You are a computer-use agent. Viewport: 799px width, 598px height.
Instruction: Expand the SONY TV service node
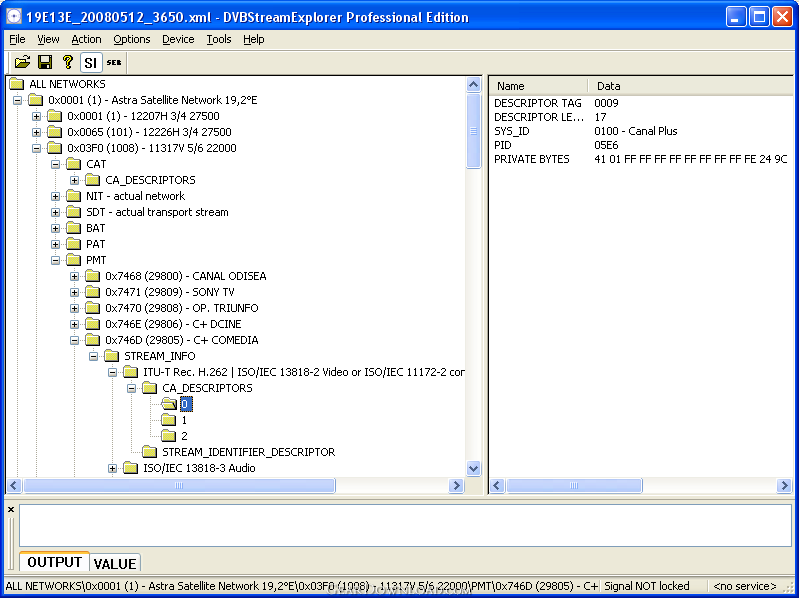74,292
